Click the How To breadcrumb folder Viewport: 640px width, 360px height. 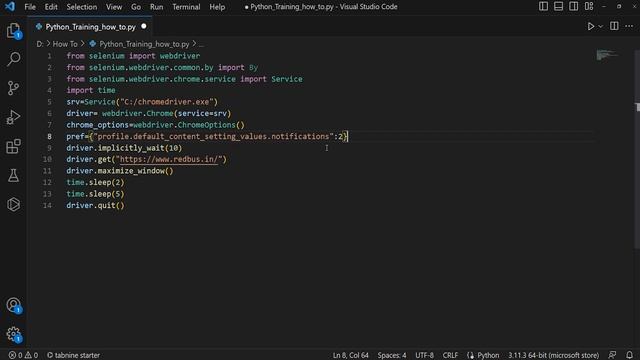(x=65, y=44)
